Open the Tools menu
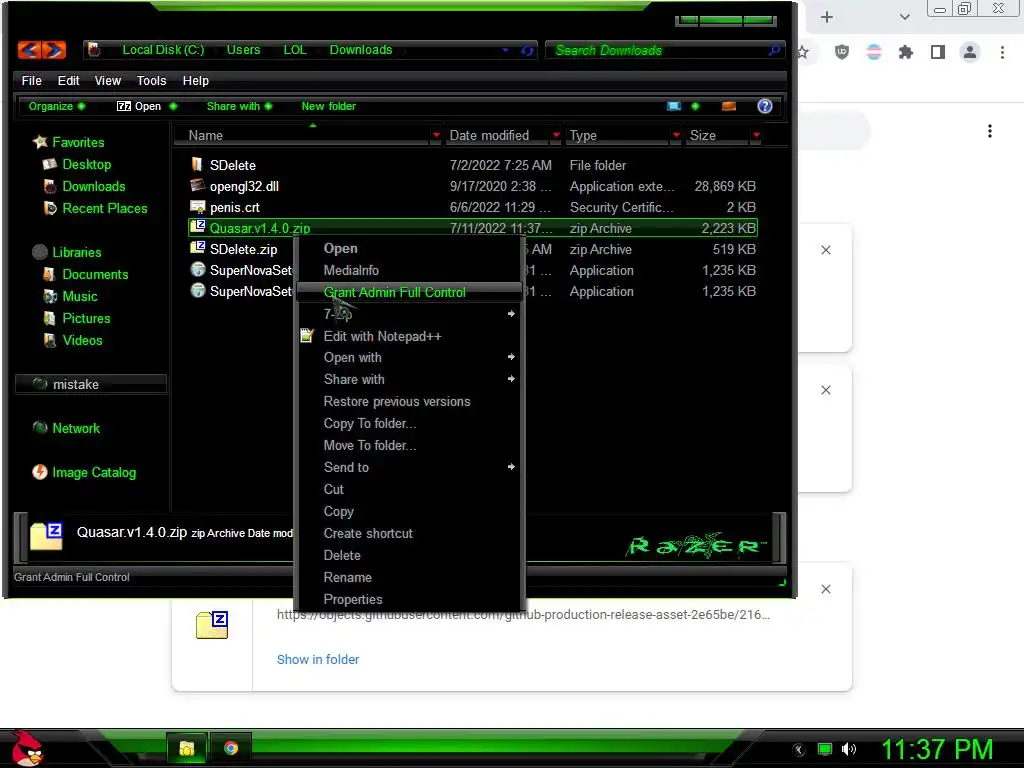 pyautogui.click(x=152, y=80)
